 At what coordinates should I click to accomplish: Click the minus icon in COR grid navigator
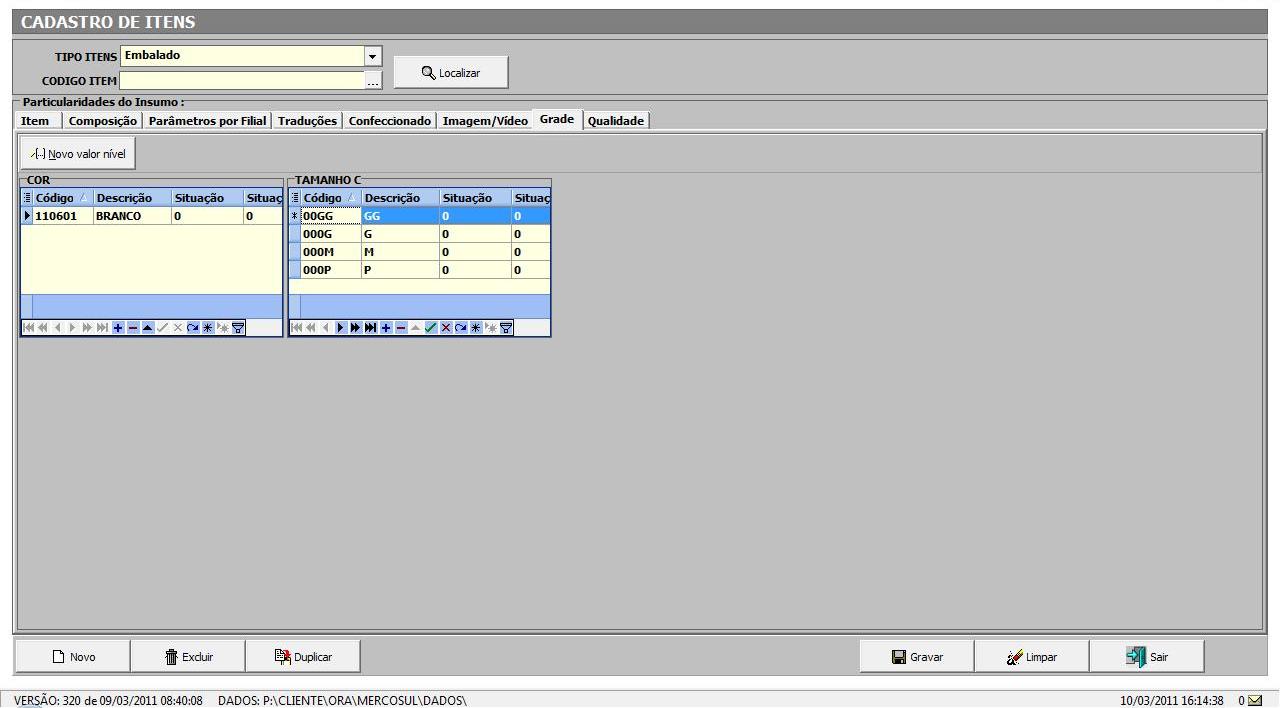pyautogui.click(x=133, y=327)
